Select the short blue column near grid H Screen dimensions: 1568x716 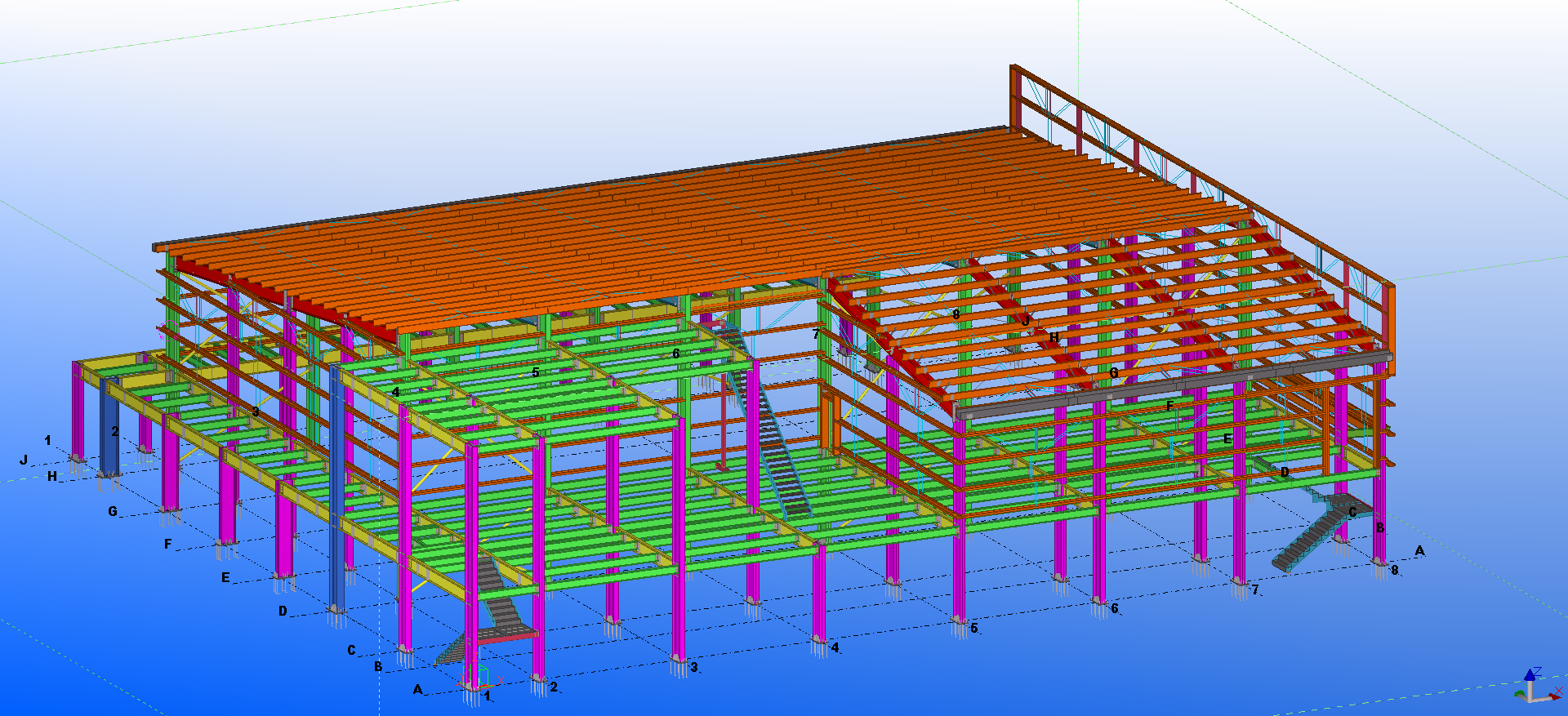click(109, 429)
